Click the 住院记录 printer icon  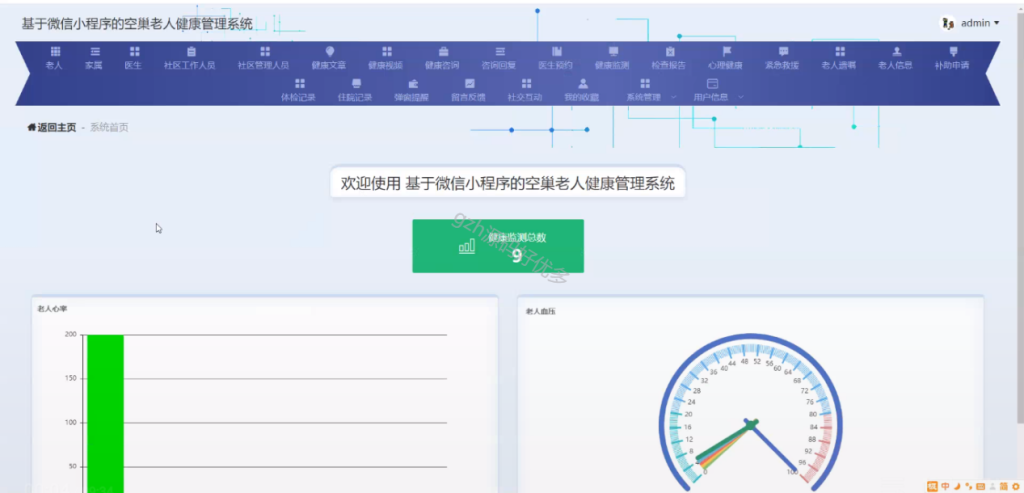coord(356,84)
